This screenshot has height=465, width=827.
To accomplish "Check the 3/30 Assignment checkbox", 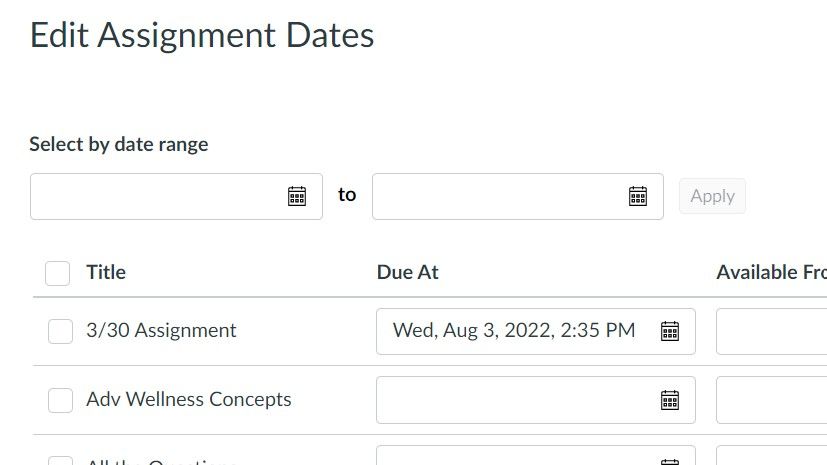I will click(61, 331).
